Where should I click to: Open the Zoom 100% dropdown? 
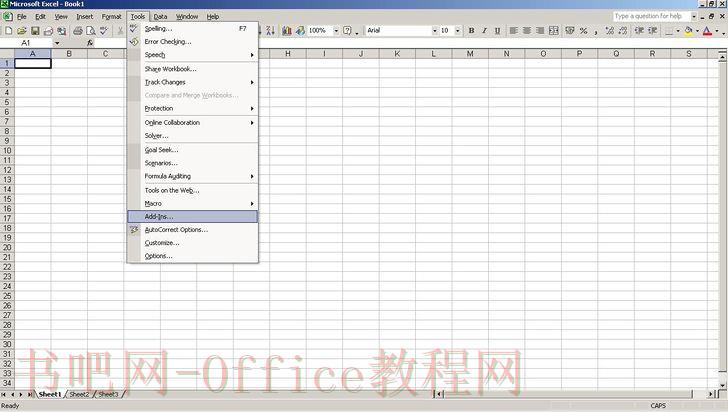pos(336,31)
